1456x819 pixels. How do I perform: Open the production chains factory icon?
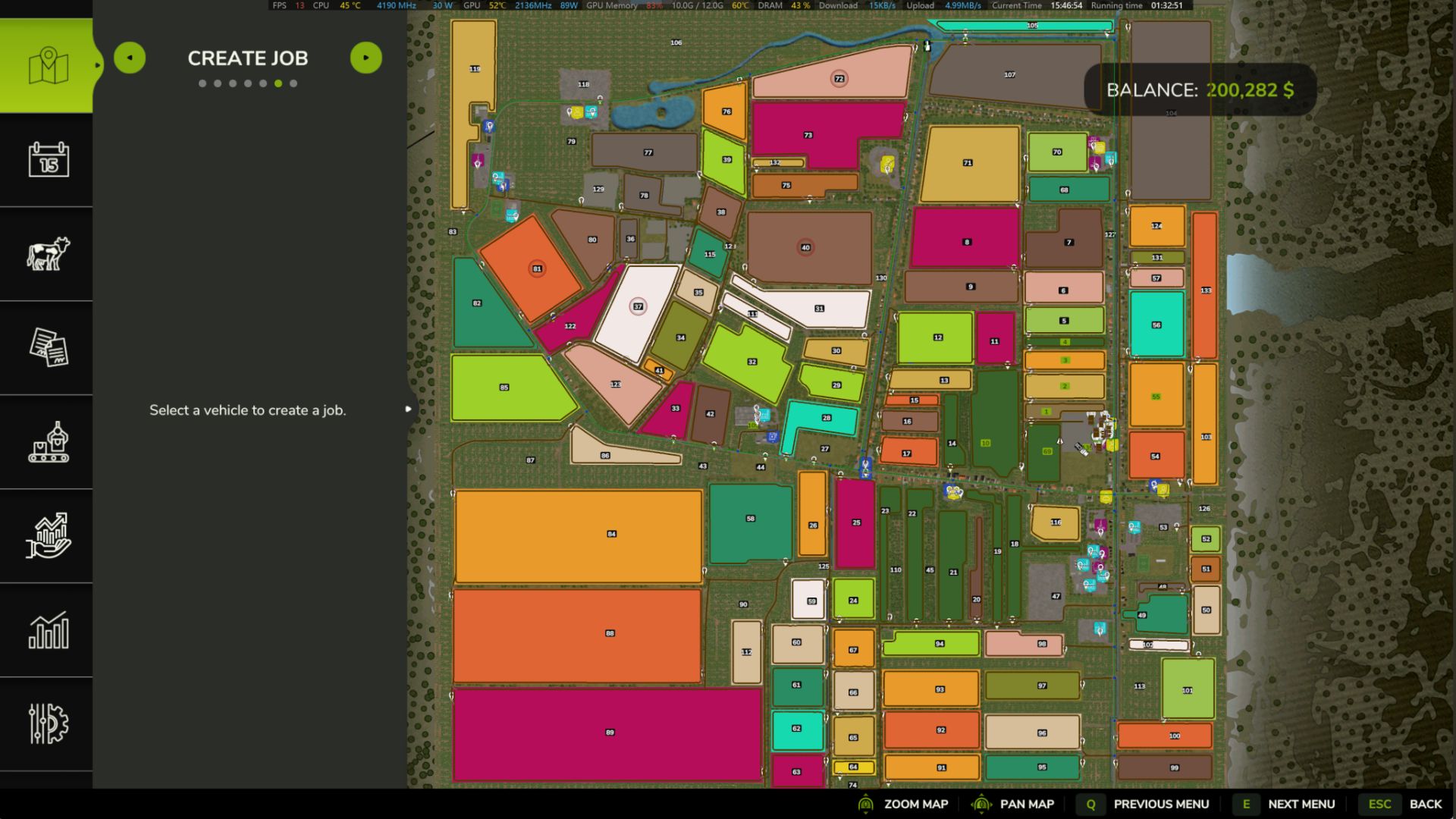(48, 441)
